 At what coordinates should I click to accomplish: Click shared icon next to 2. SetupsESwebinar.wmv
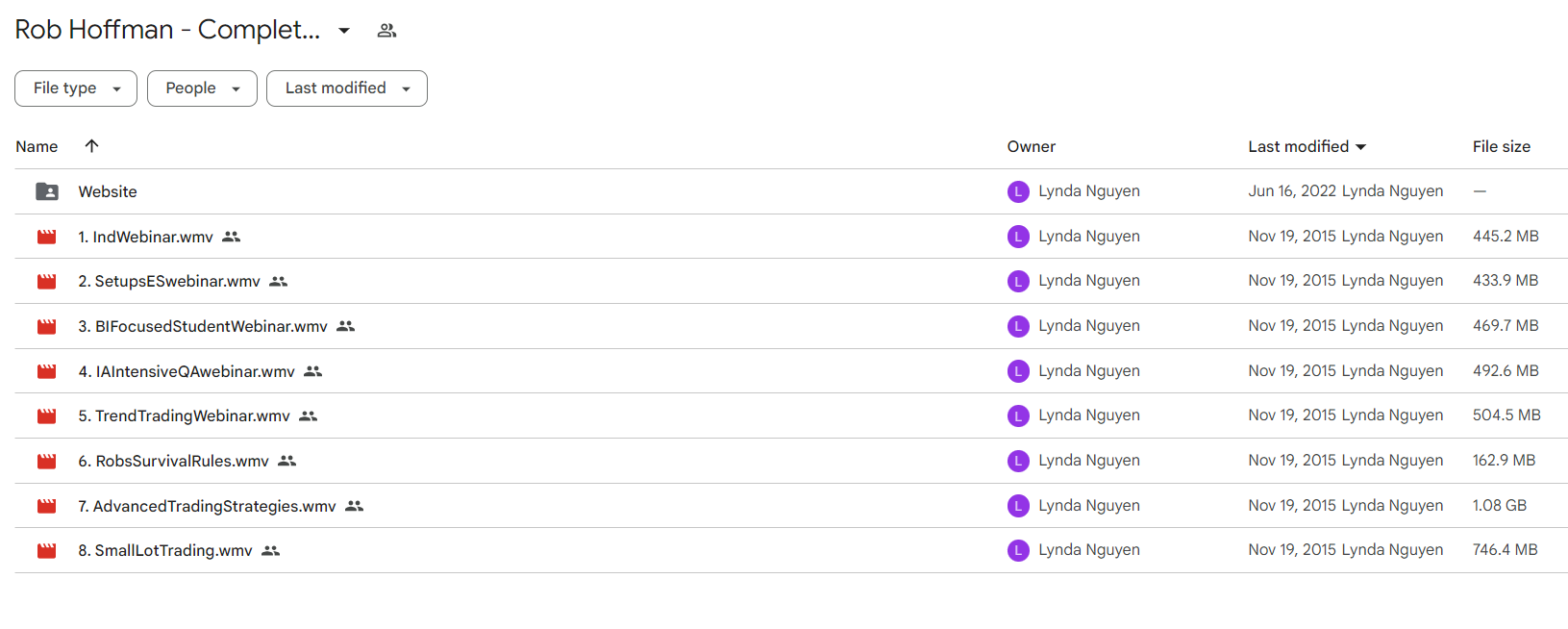[279, 281]
